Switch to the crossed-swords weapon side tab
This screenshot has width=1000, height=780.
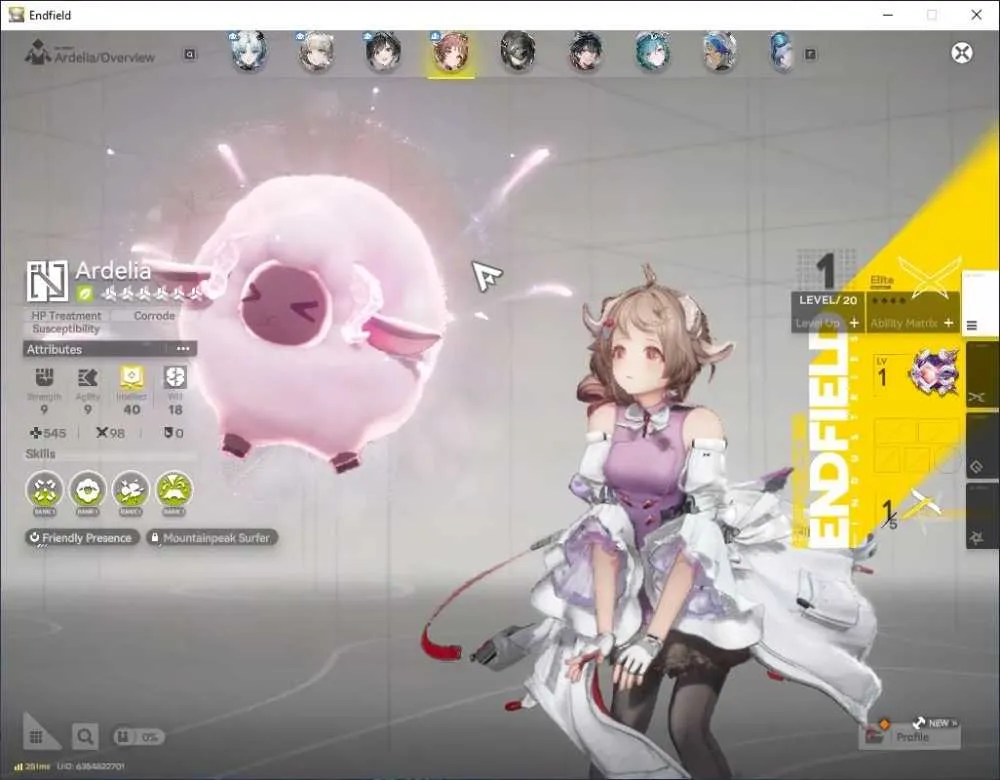[x=982, y=375]
